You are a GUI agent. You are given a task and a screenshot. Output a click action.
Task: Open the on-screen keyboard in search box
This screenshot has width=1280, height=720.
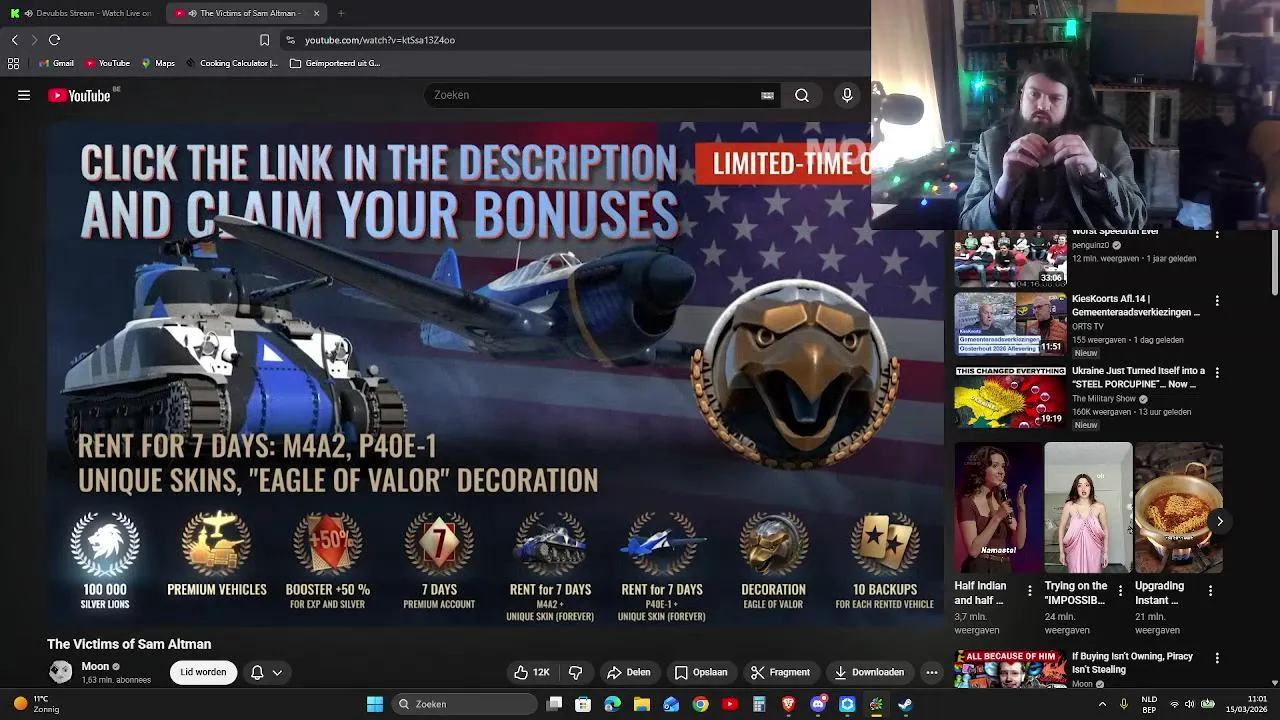pyautogui.click(x=767, y=95)
